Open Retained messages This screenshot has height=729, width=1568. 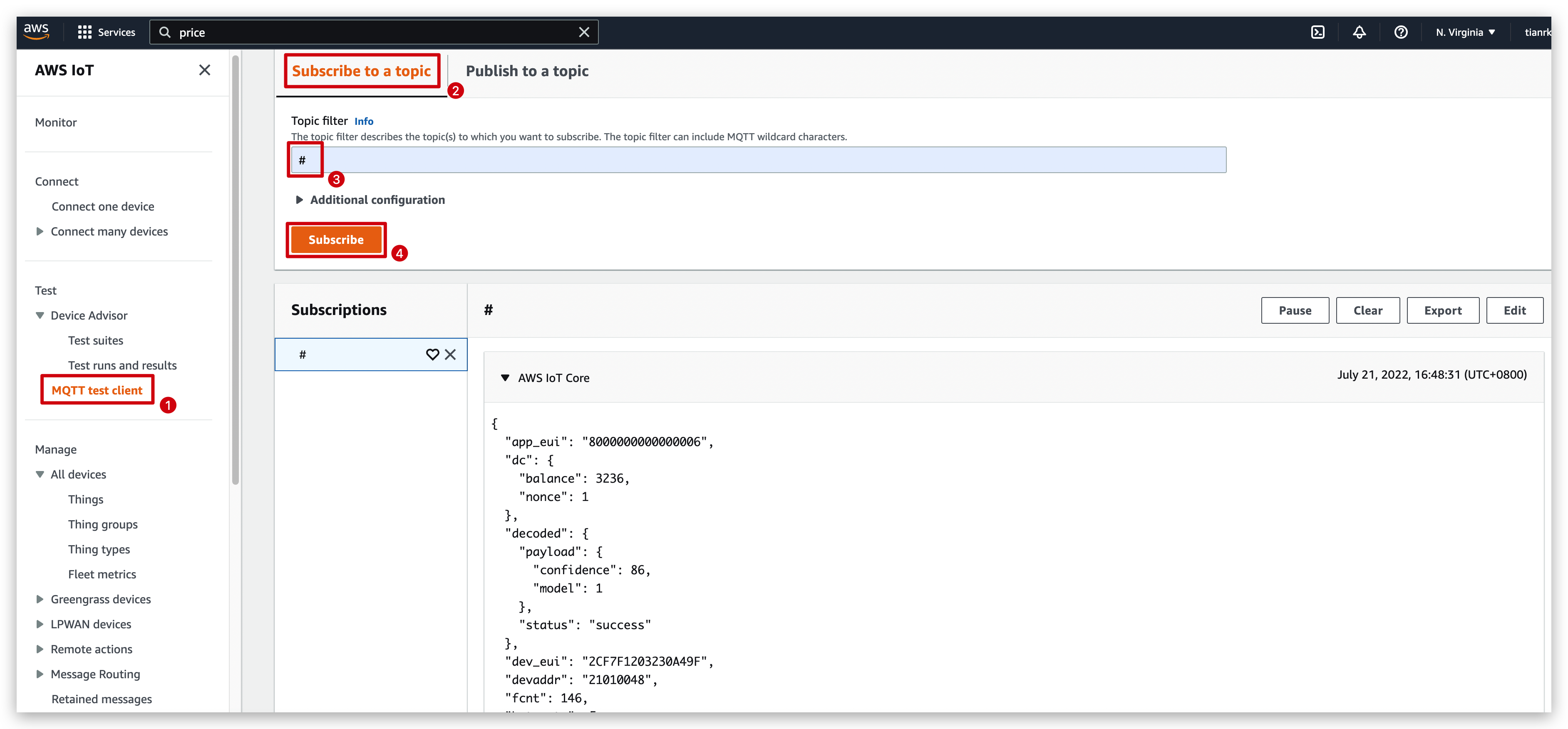(x=102, y=699)
